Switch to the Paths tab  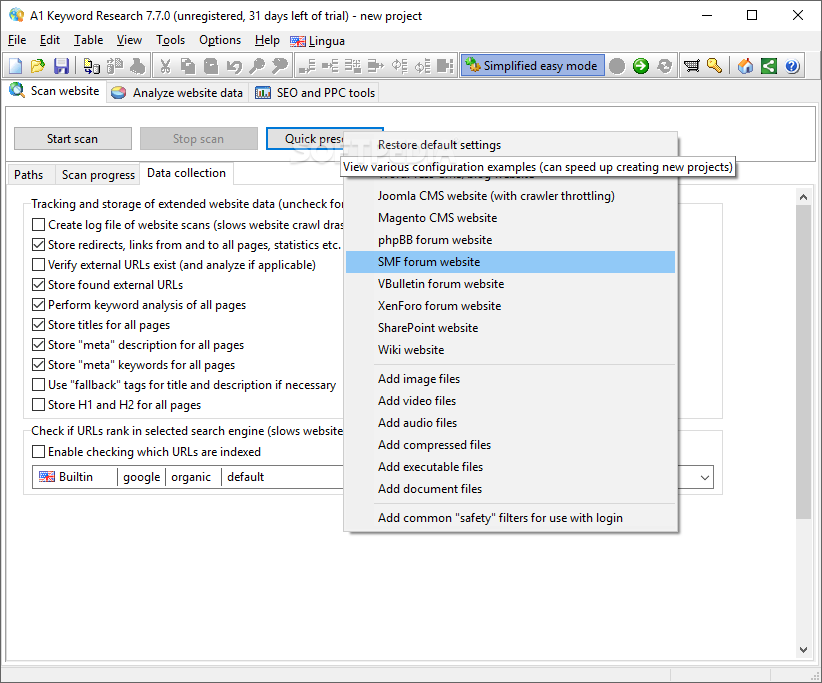[x=29, y=175]
